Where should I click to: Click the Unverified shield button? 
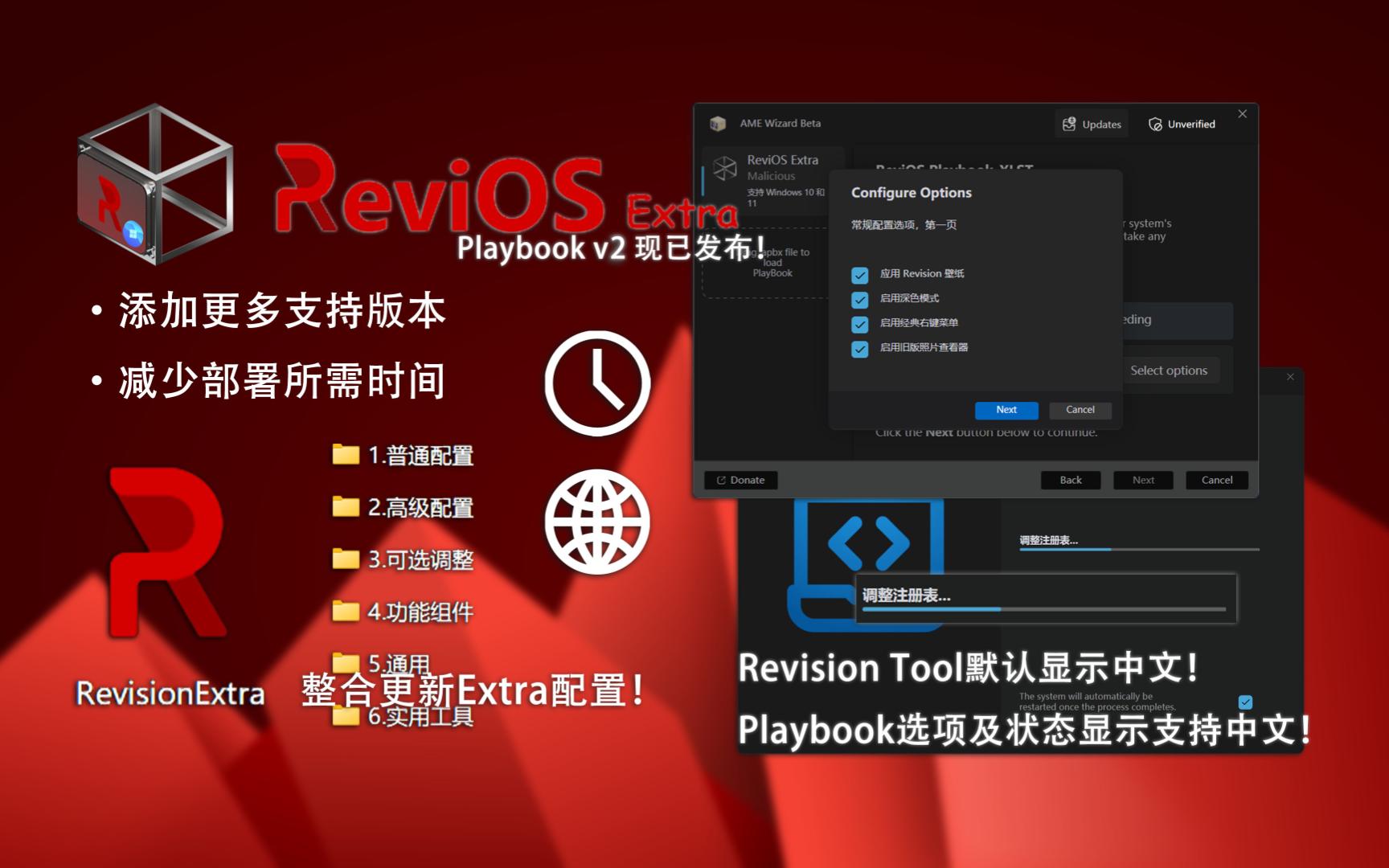(x=1182, y=124)
